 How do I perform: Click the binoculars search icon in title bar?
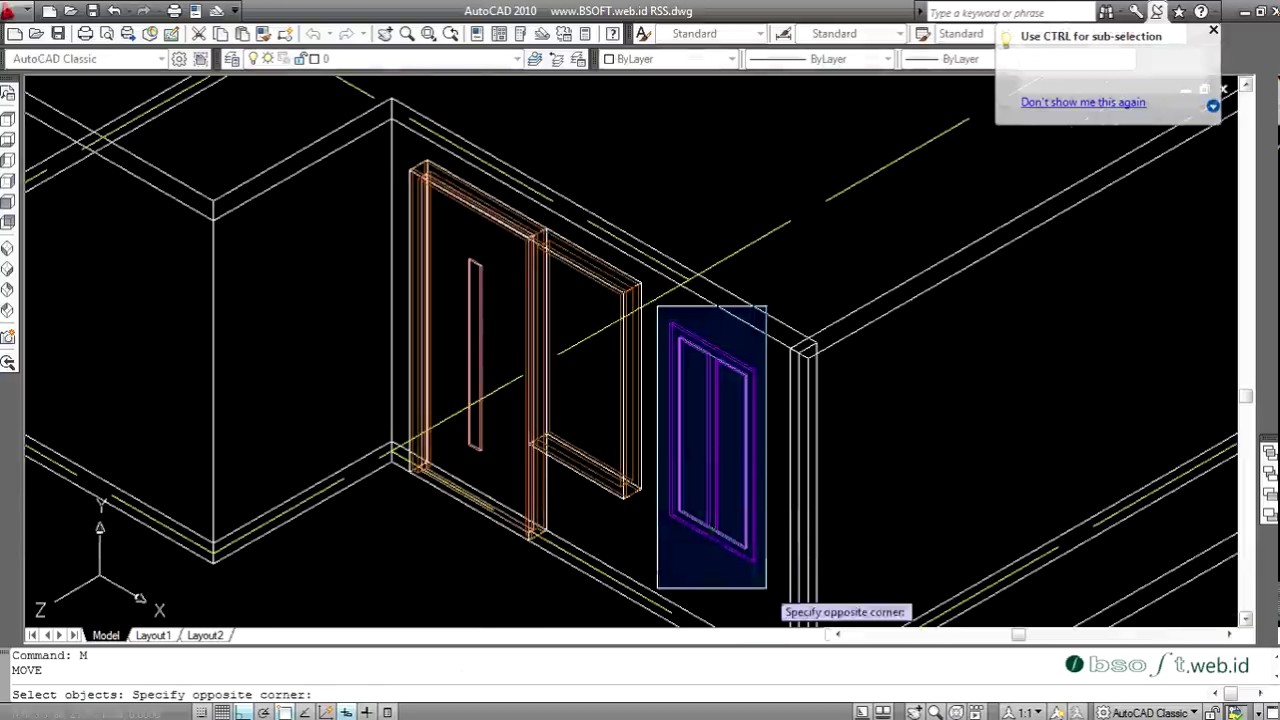[x=1106, y=12]
